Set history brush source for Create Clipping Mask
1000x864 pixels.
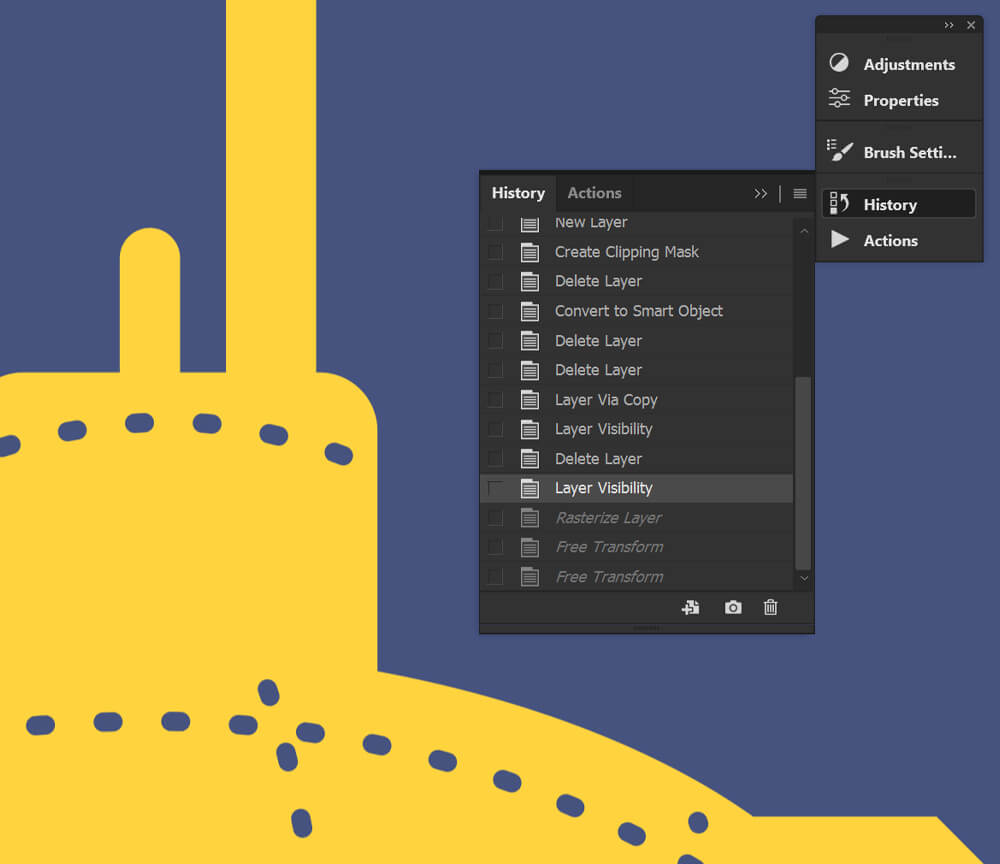pos(495,252)
